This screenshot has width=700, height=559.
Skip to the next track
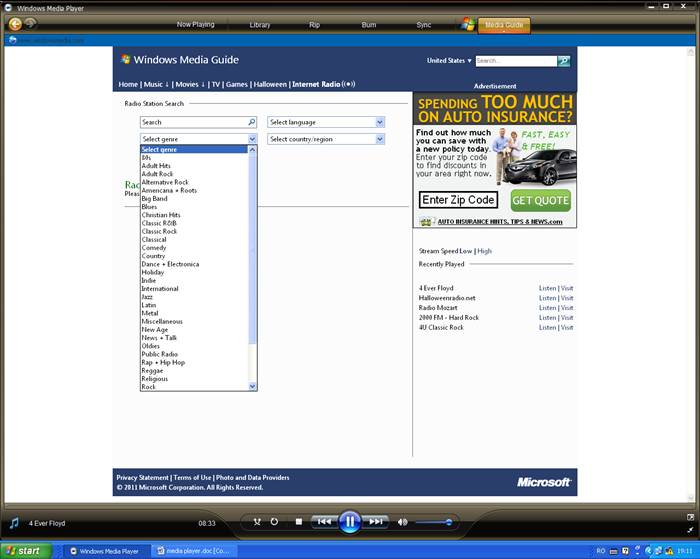[x=375, y=521]
